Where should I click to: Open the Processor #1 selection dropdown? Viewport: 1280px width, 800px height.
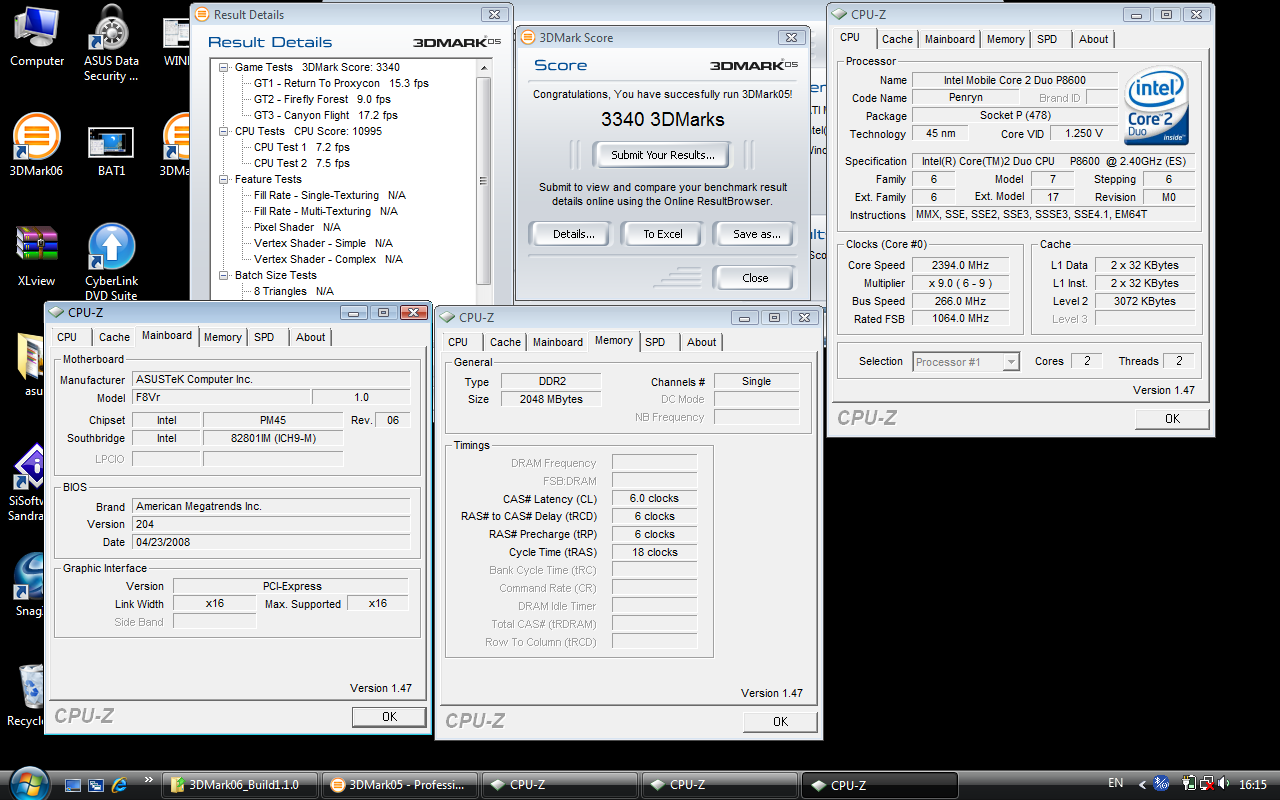click(965, 362)
